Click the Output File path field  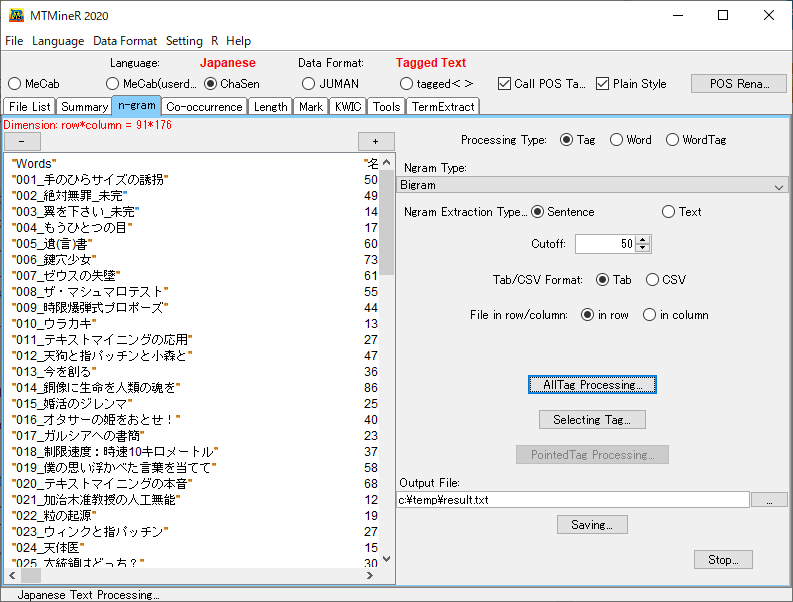(572, 500)
